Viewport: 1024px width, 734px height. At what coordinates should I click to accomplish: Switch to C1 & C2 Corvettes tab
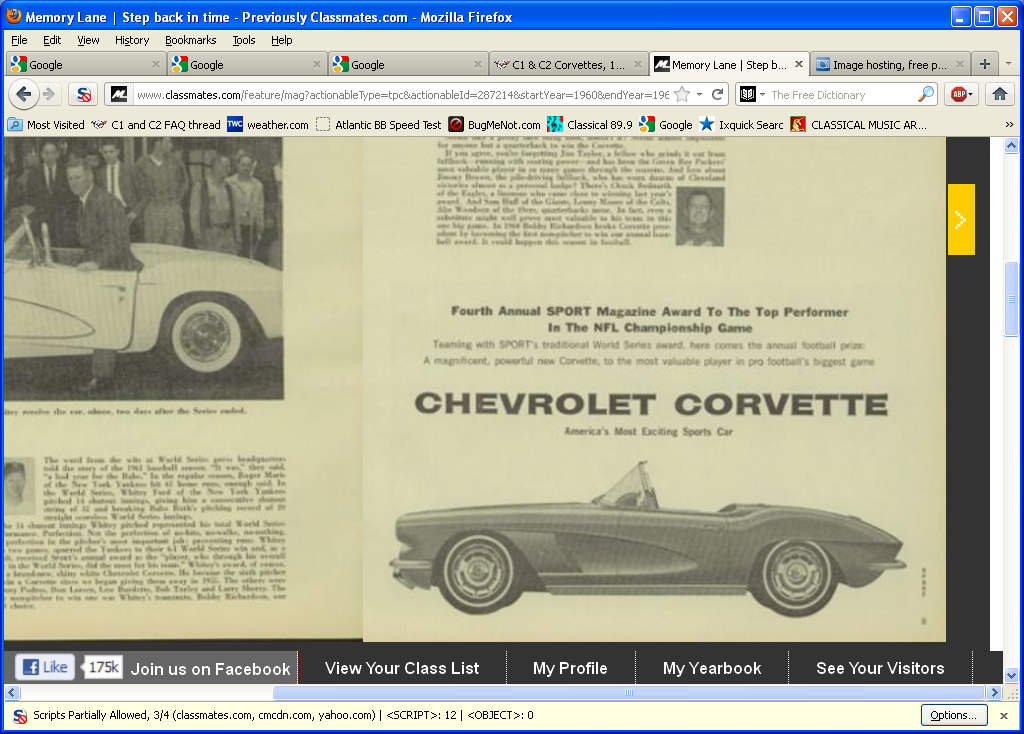[568, 64]
